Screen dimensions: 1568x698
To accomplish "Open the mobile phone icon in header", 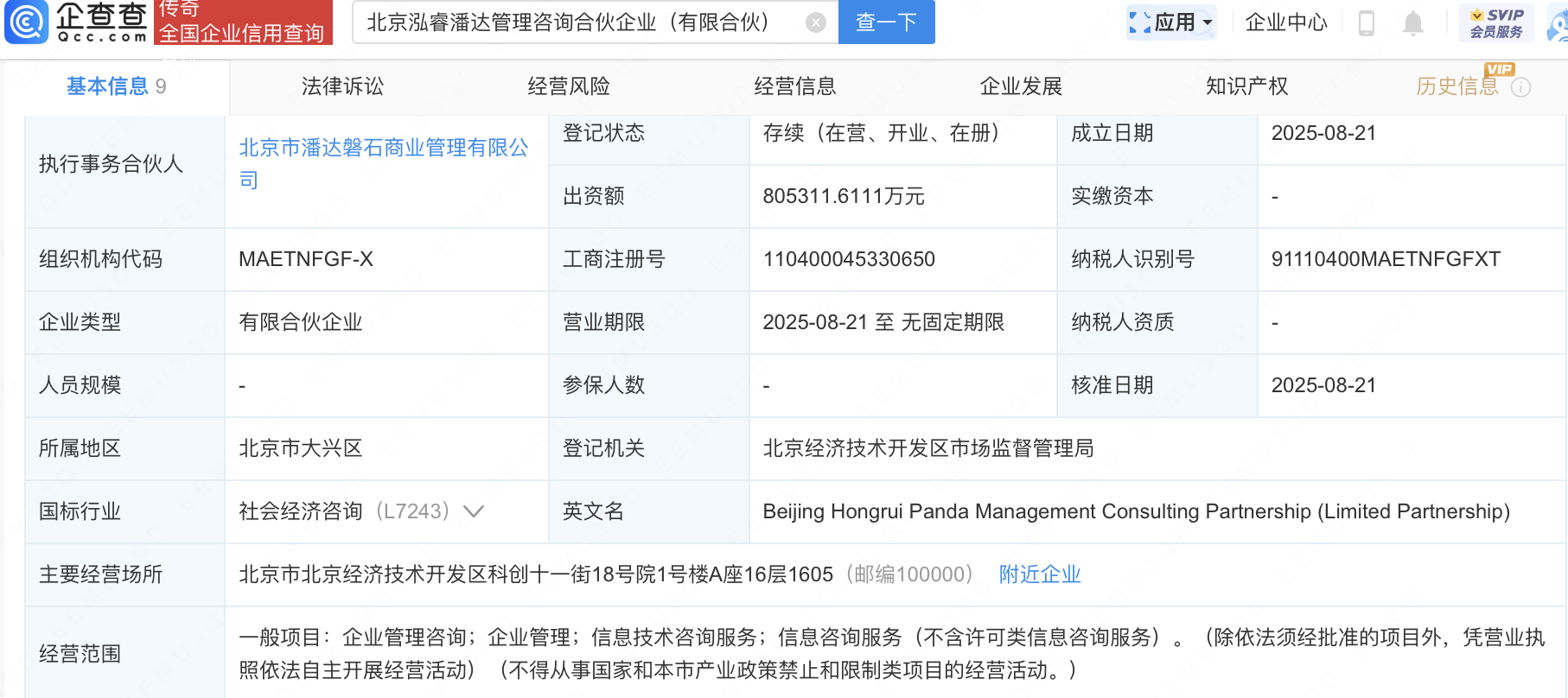I will tap(1367, 22).
